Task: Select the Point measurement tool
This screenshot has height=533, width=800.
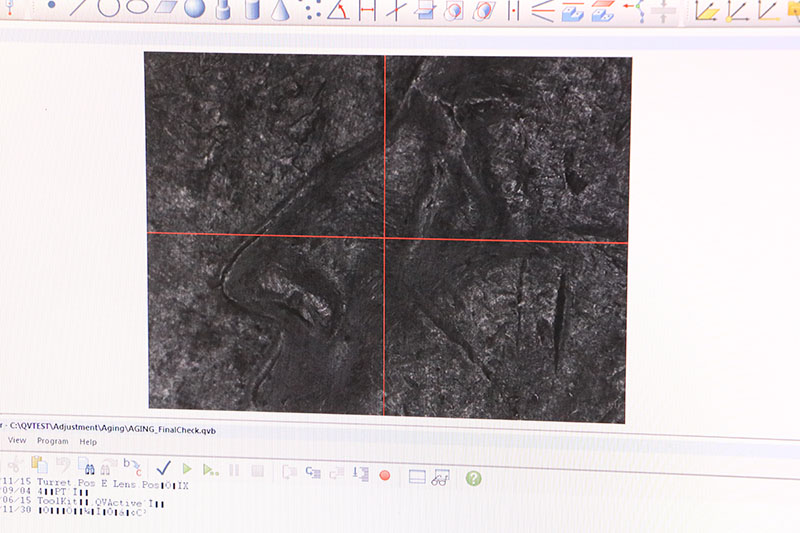Action: pyautogui.click(x=51, y=5)
